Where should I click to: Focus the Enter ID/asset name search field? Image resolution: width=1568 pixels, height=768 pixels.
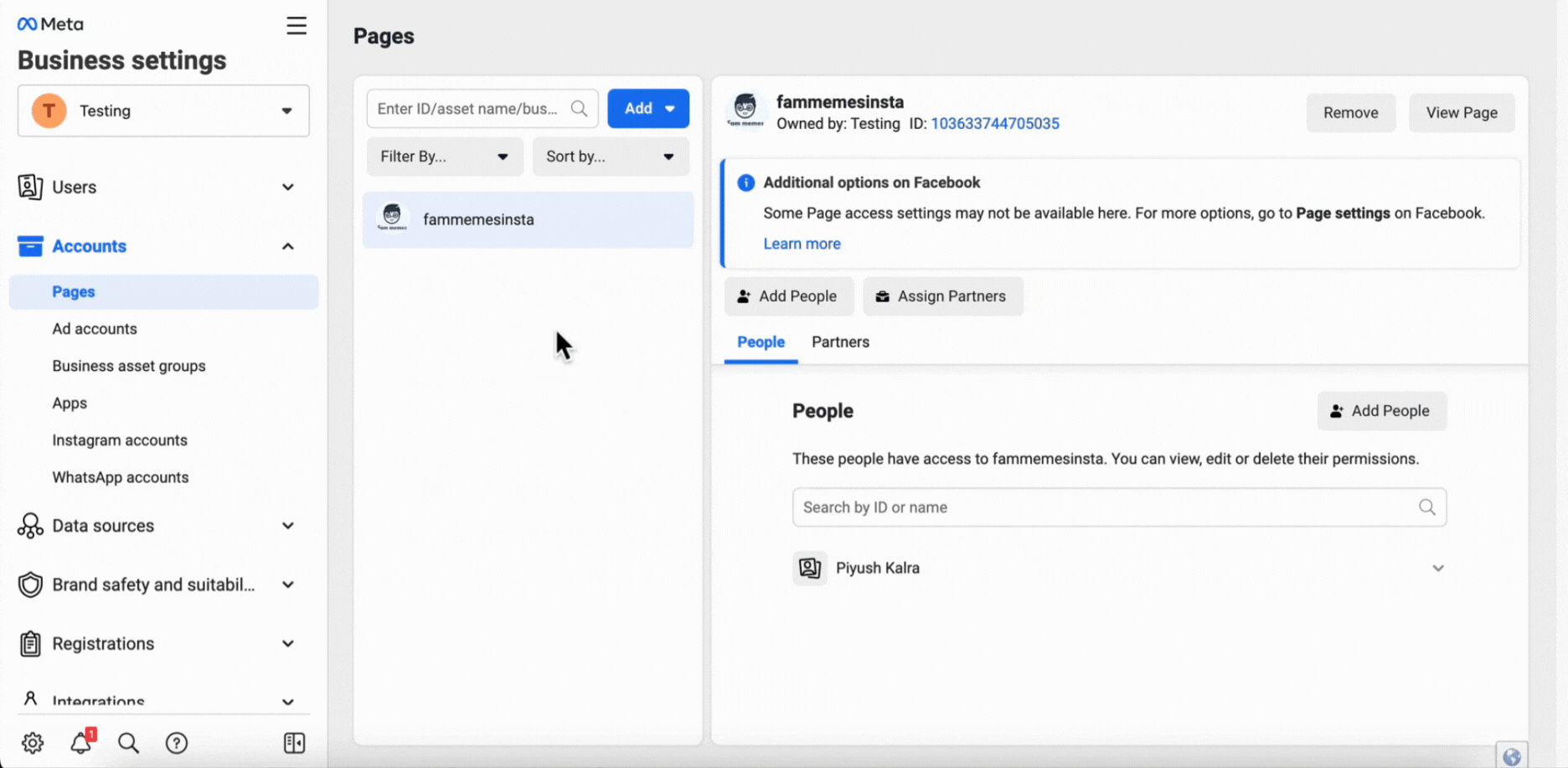coord(482,109)
